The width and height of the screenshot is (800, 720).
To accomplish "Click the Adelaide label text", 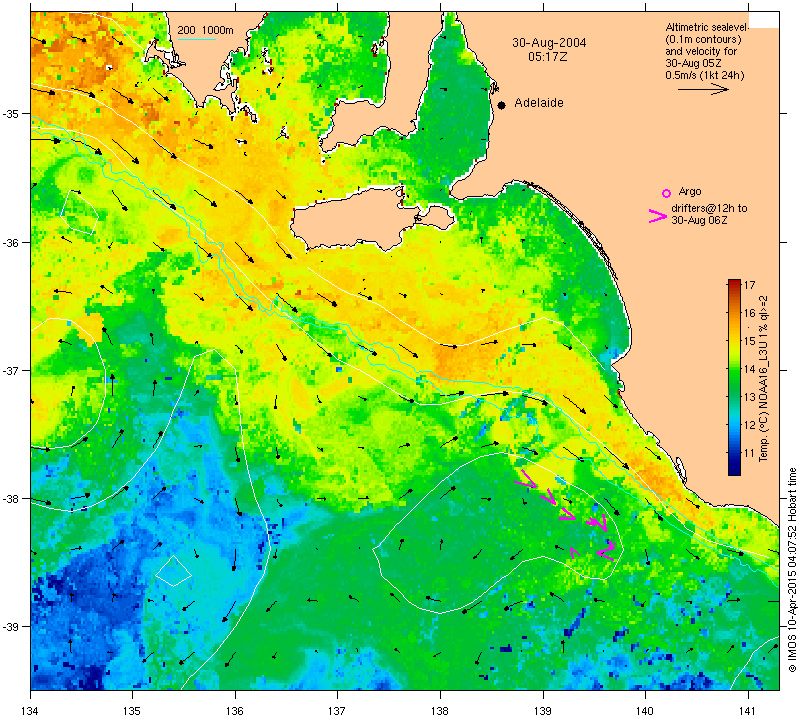I will (539, 103).
